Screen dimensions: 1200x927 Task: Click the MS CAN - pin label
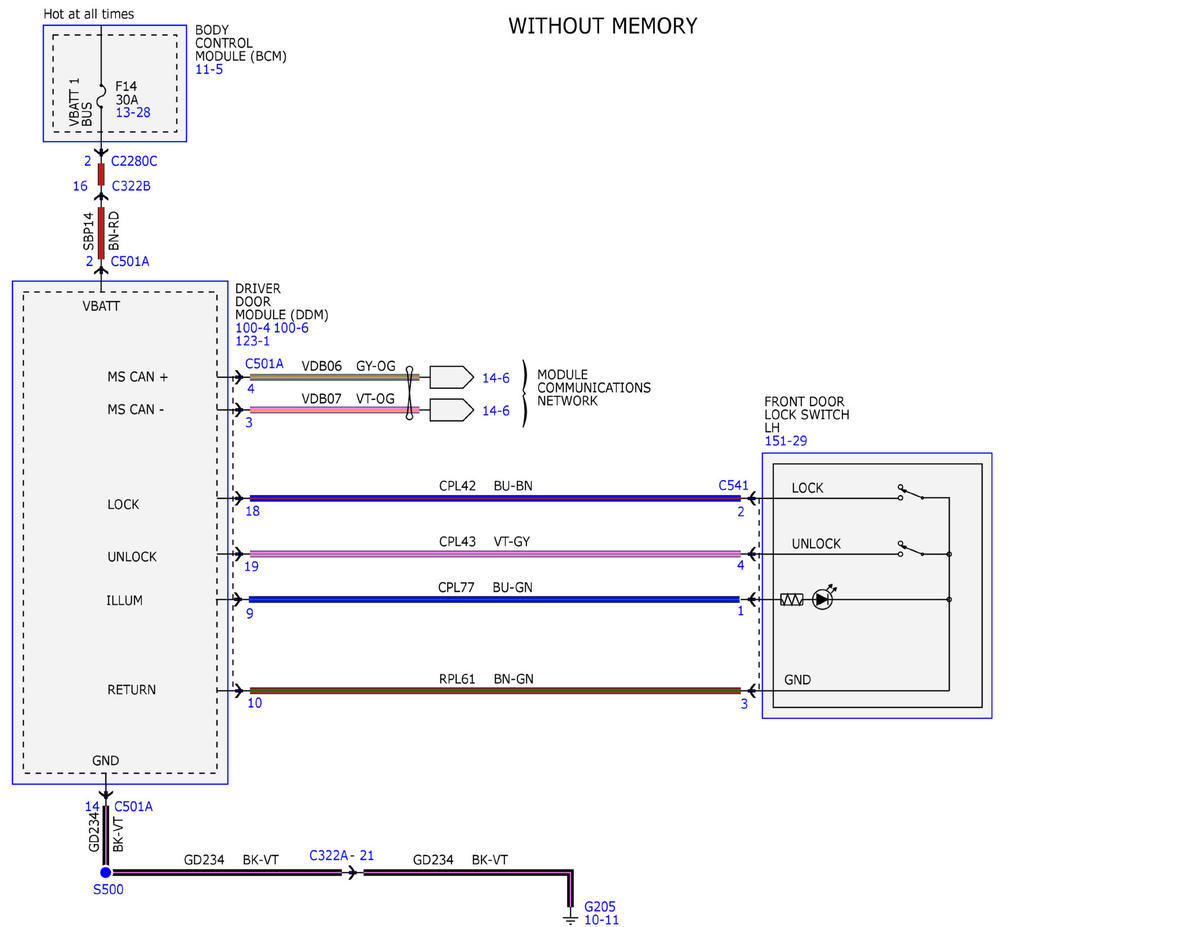136,409
